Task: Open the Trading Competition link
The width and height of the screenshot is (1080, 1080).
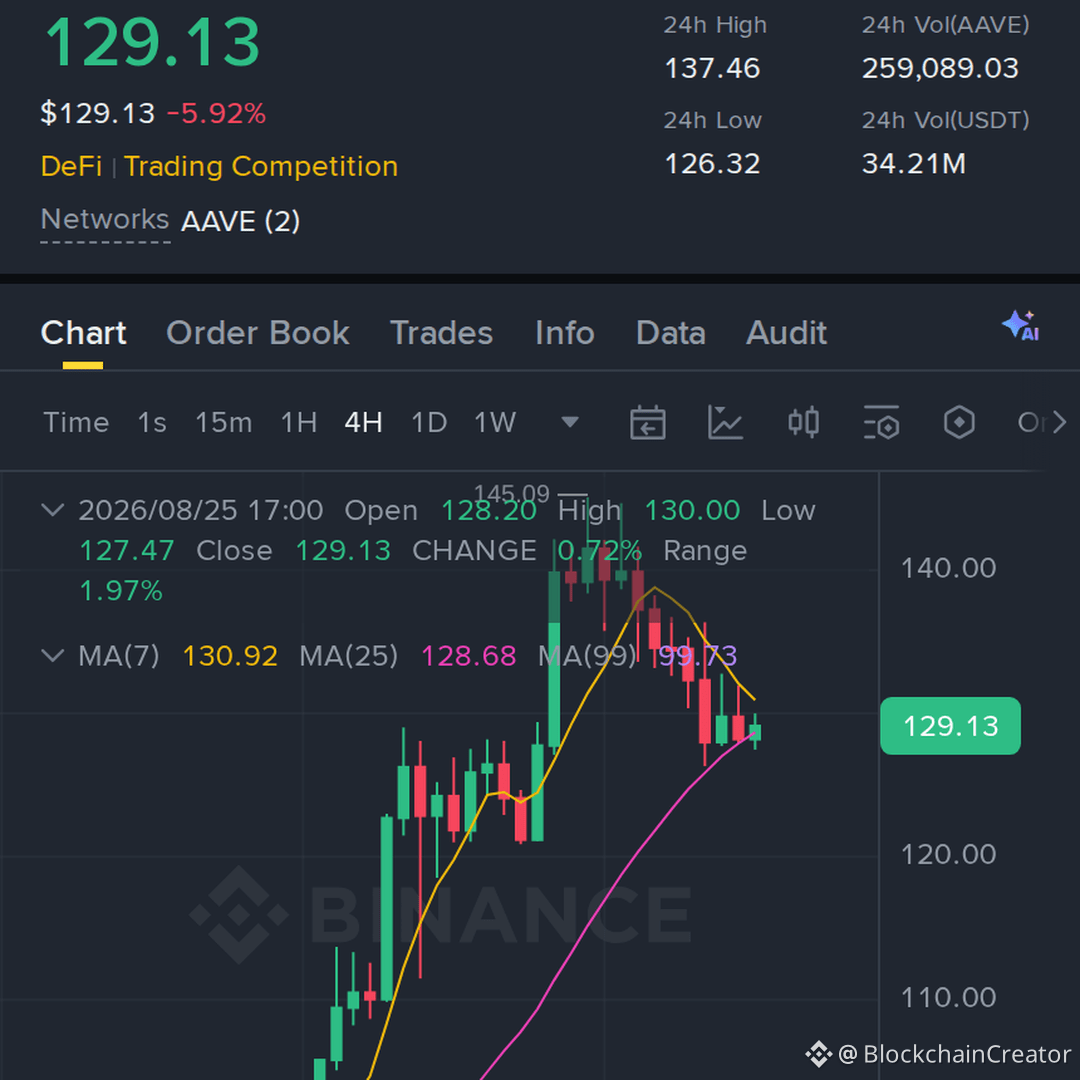Action: (x=261, y=167)
